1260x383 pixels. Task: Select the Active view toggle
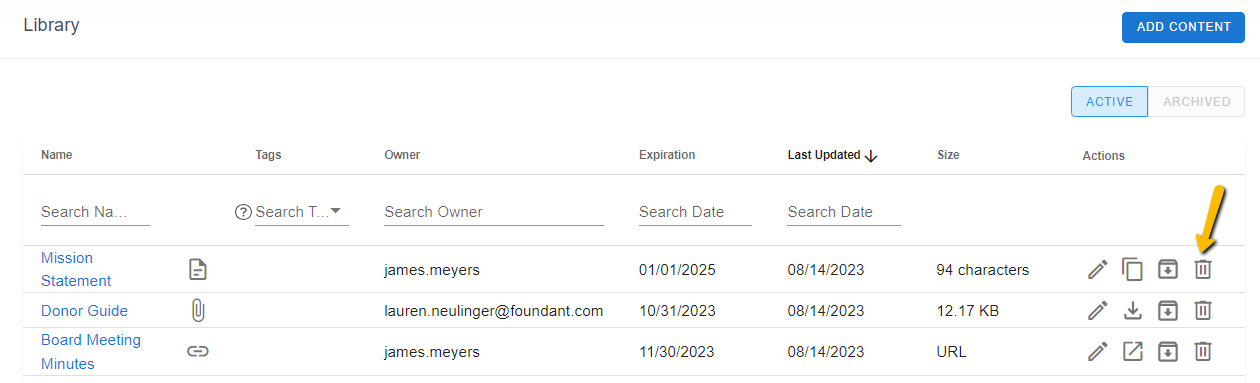click(1109, 101)
